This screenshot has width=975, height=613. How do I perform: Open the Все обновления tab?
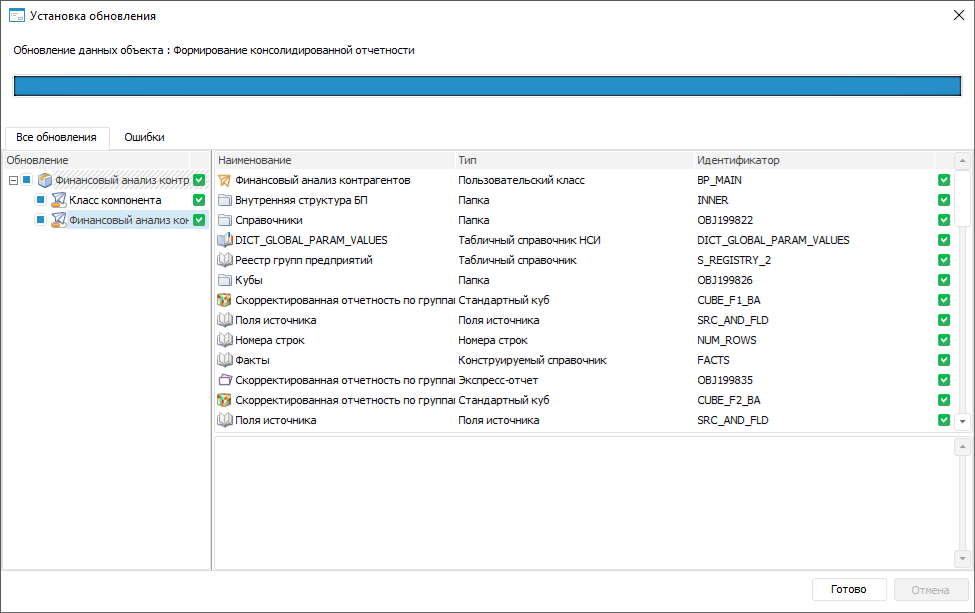tap(56, 137)
